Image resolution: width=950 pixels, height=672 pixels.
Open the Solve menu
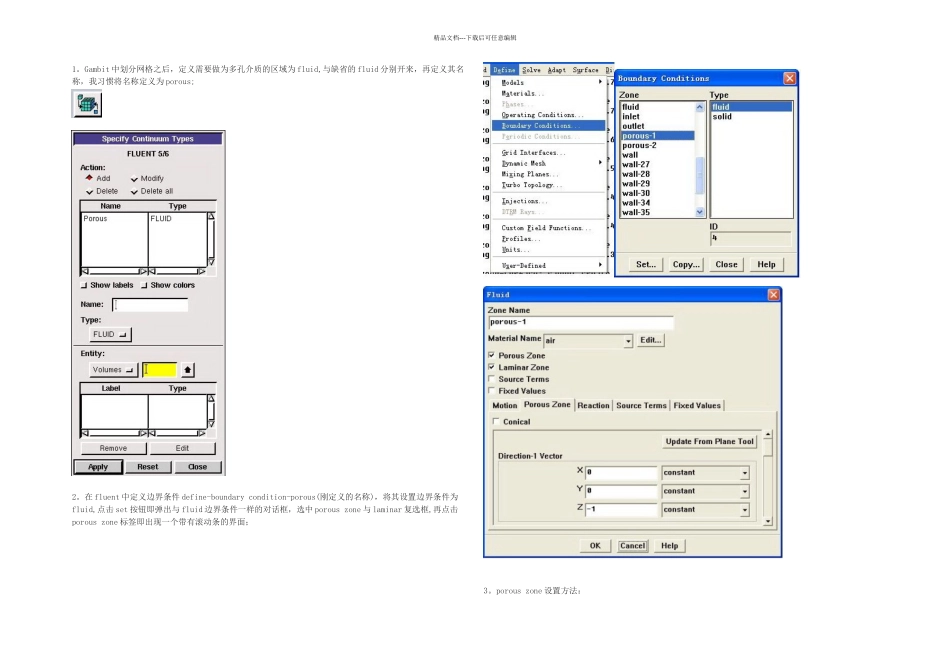(531, 70)
